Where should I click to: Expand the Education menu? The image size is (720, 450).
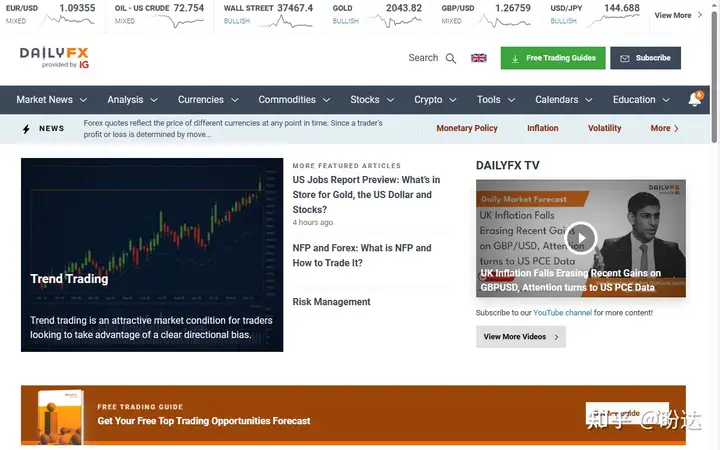click(x=641, y=100)
